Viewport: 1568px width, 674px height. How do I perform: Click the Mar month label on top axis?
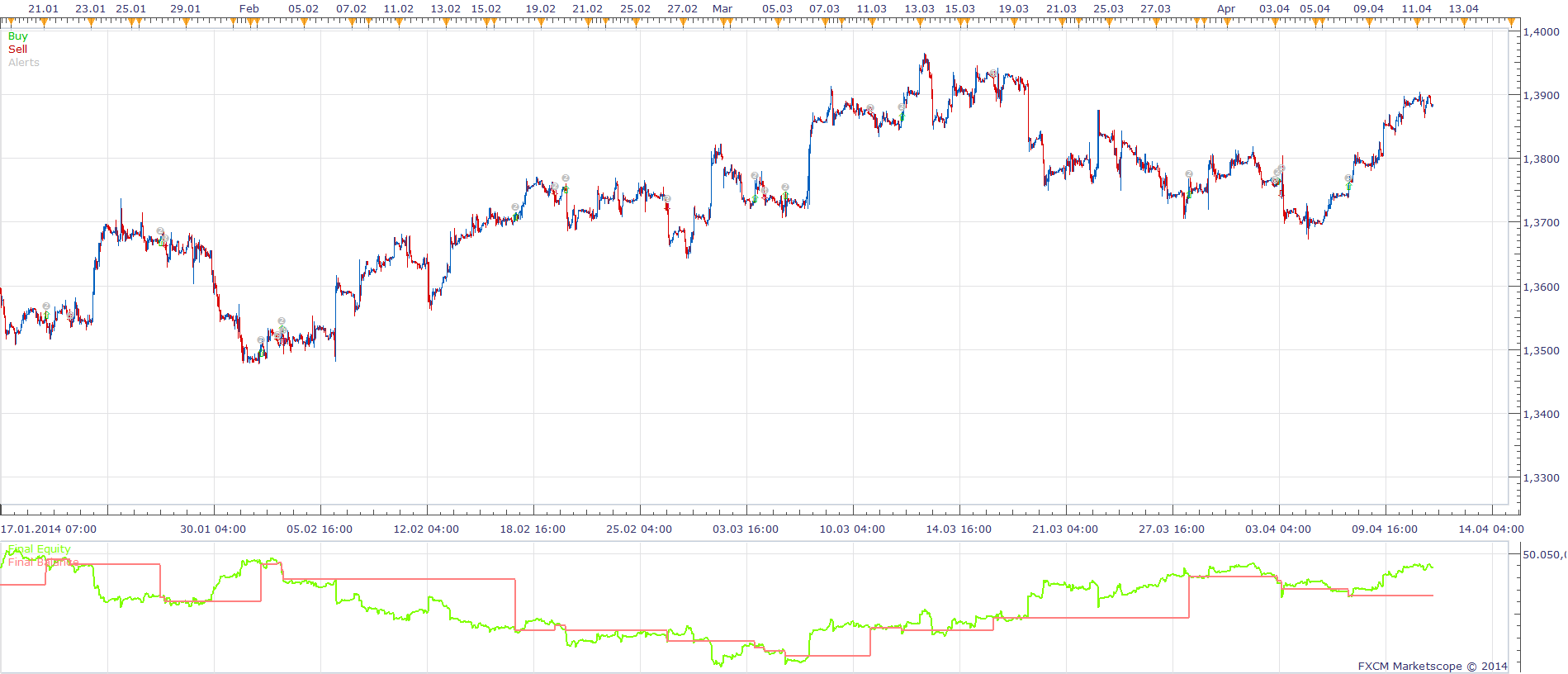(x=722, y=9)
